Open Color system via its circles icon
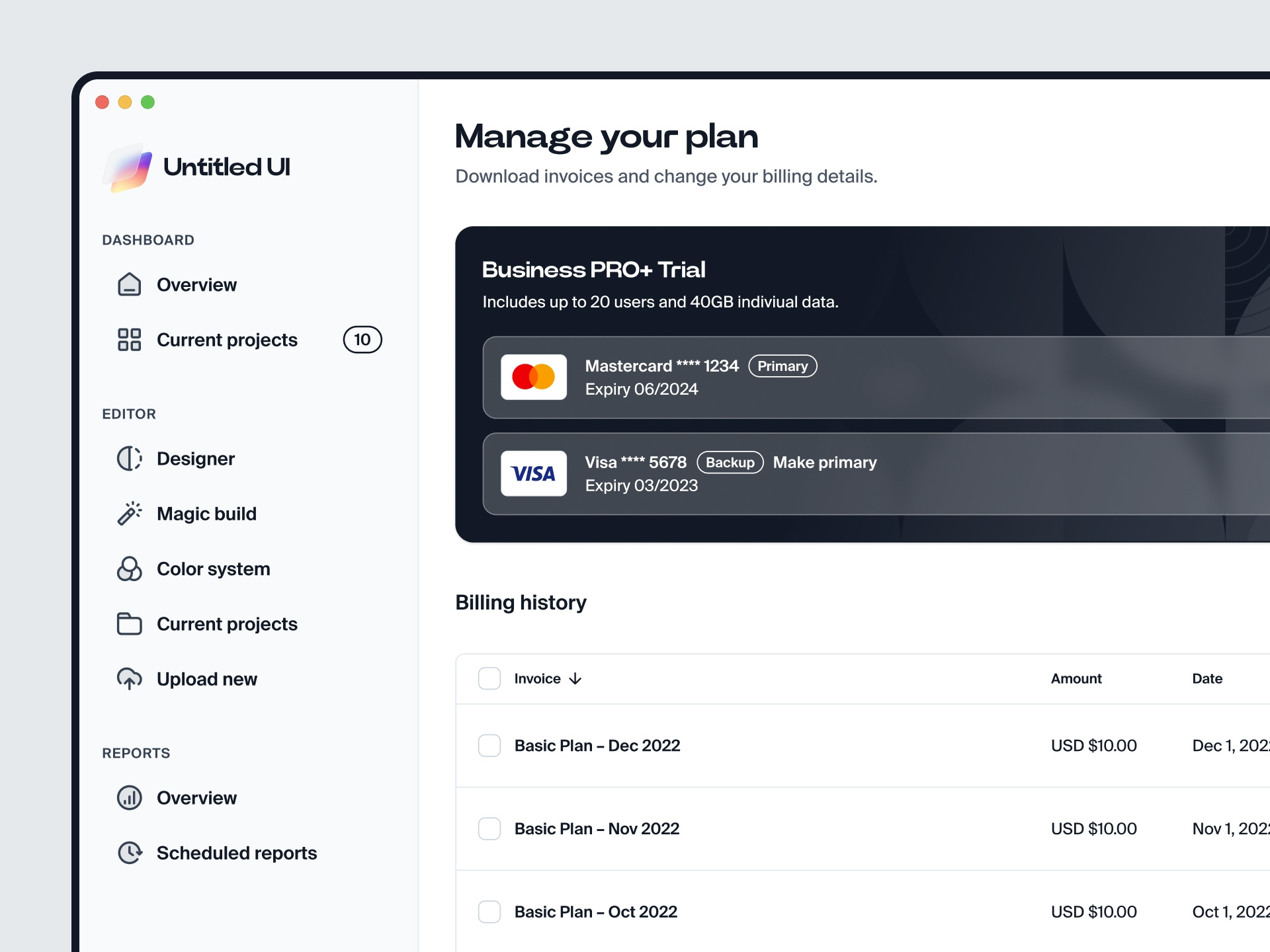 [x=129, y=569]
